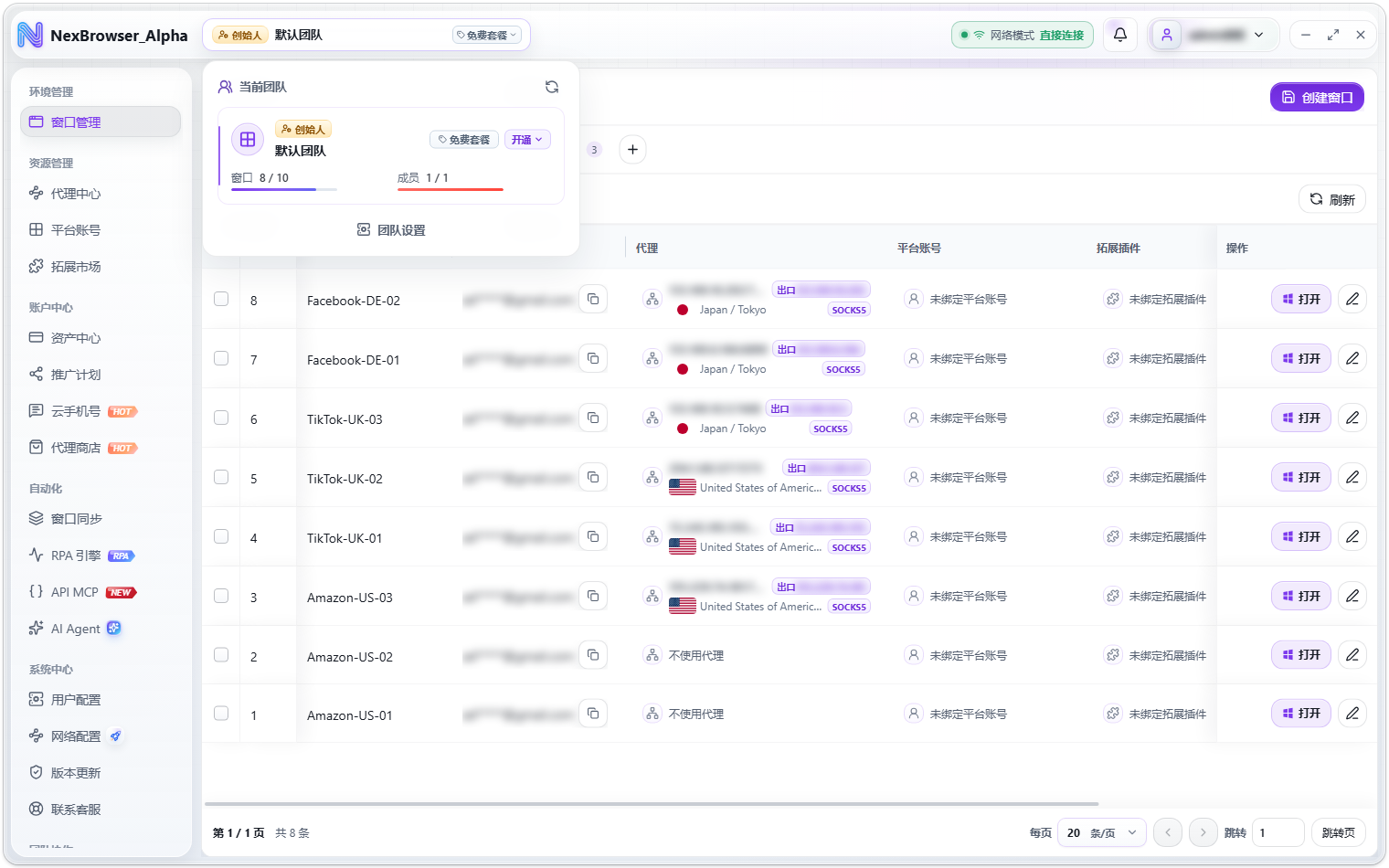Click the 窗口 8 / 10 usage bar
Viewport: 1389px width, 868px height.
(x=284, y=189)
